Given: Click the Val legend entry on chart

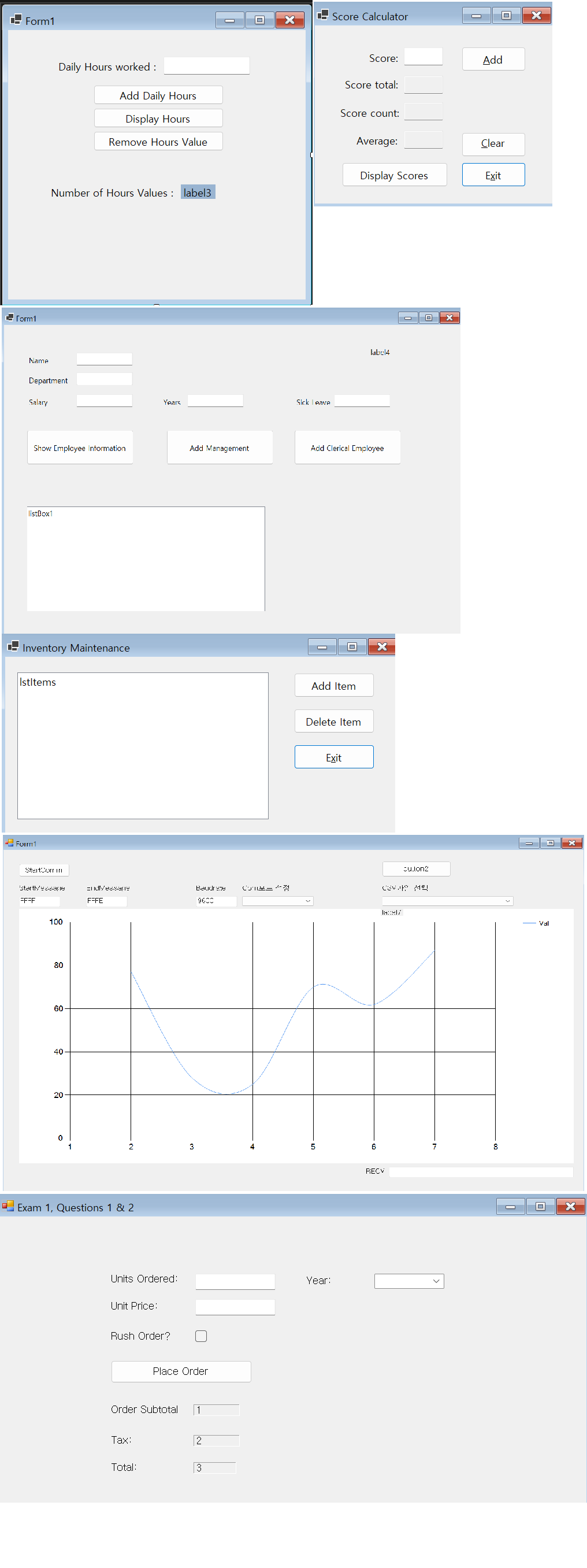Looking at the screenshot, I should [536, 923].
